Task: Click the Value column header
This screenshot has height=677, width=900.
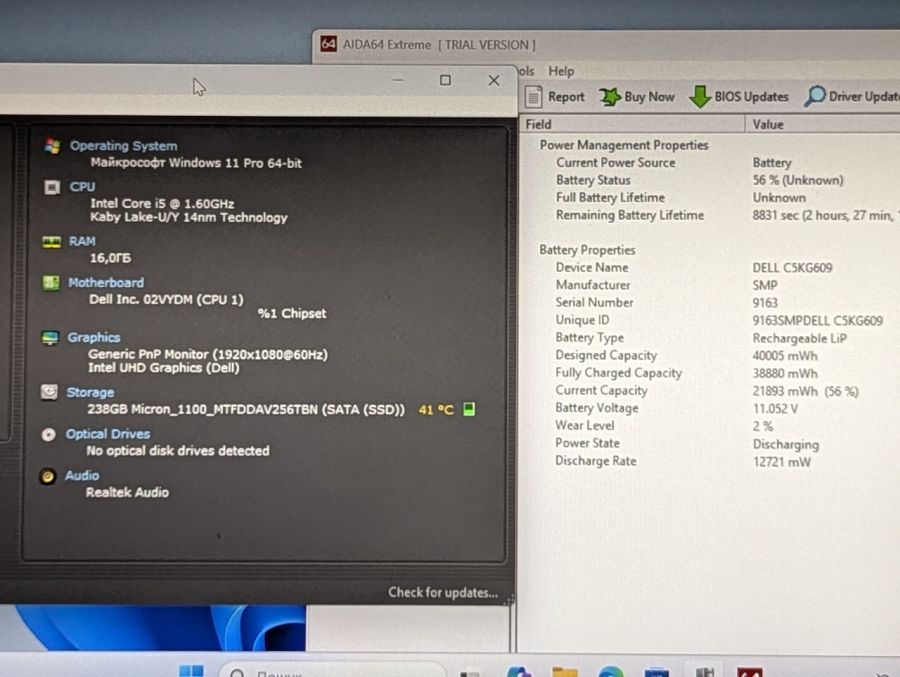Action: [823, 124]
